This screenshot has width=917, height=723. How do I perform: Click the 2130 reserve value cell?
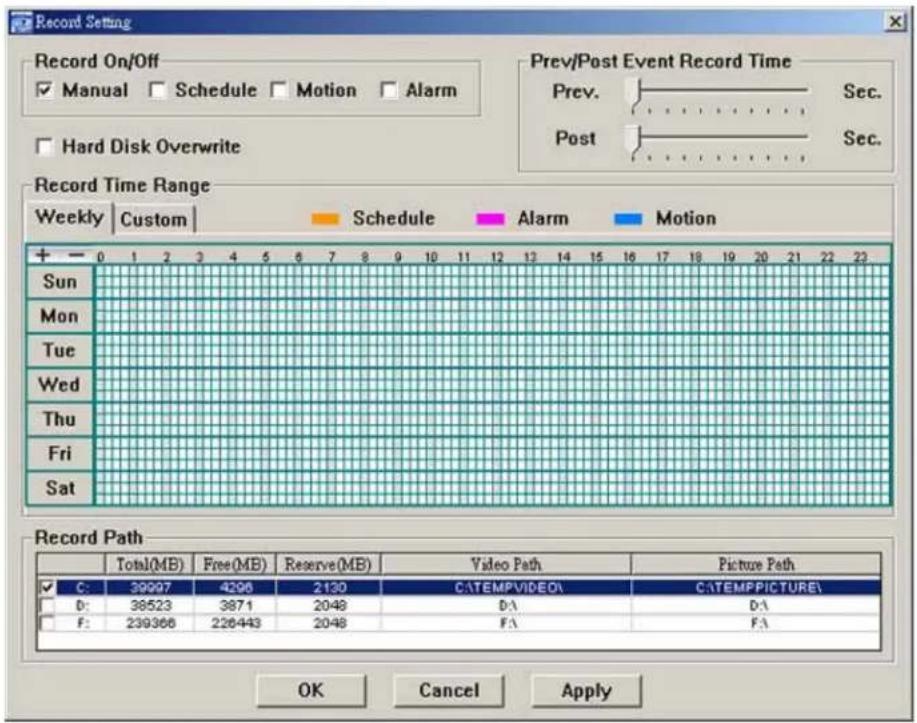click(x=329, y=587)
